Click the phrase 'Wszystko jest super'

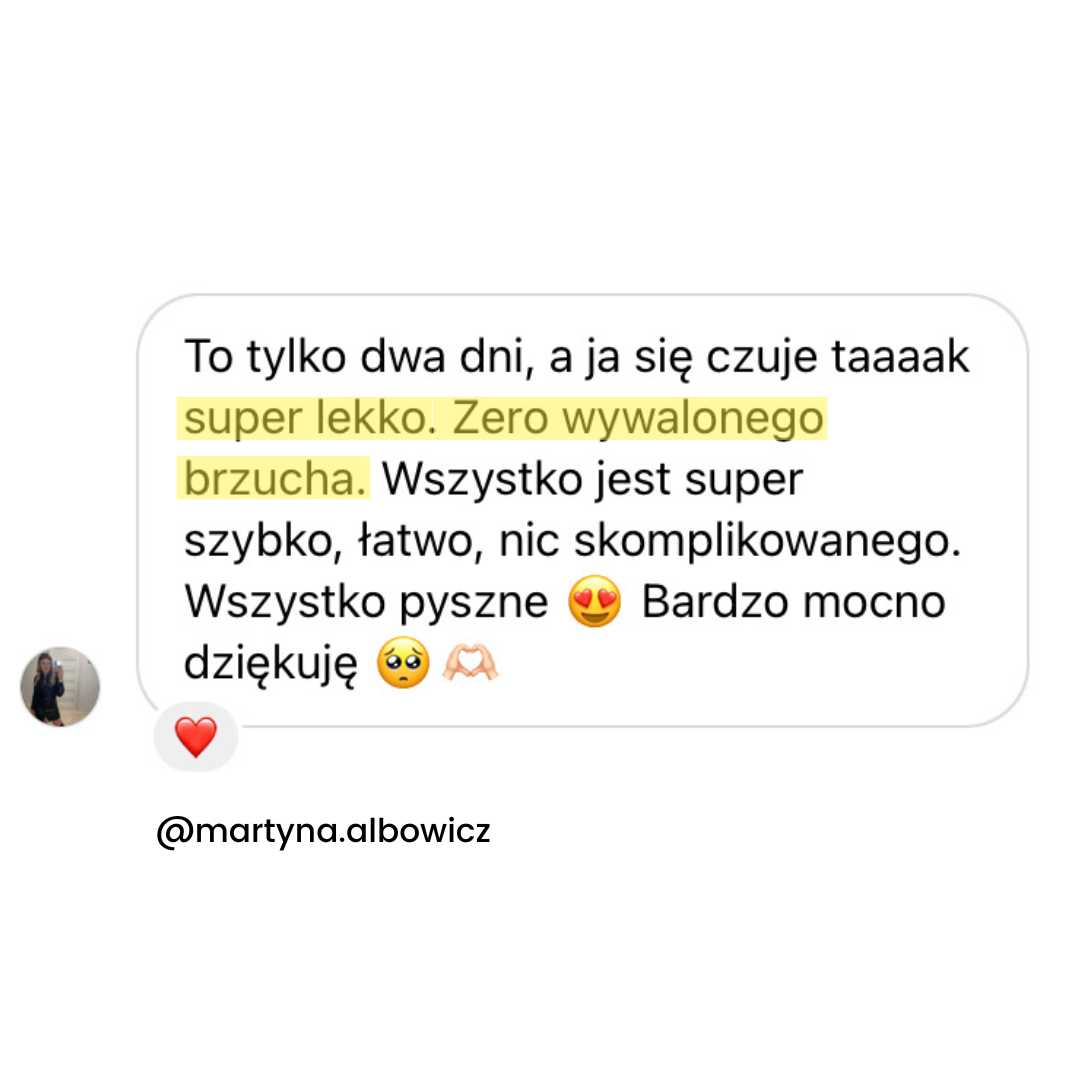point(592,478)
